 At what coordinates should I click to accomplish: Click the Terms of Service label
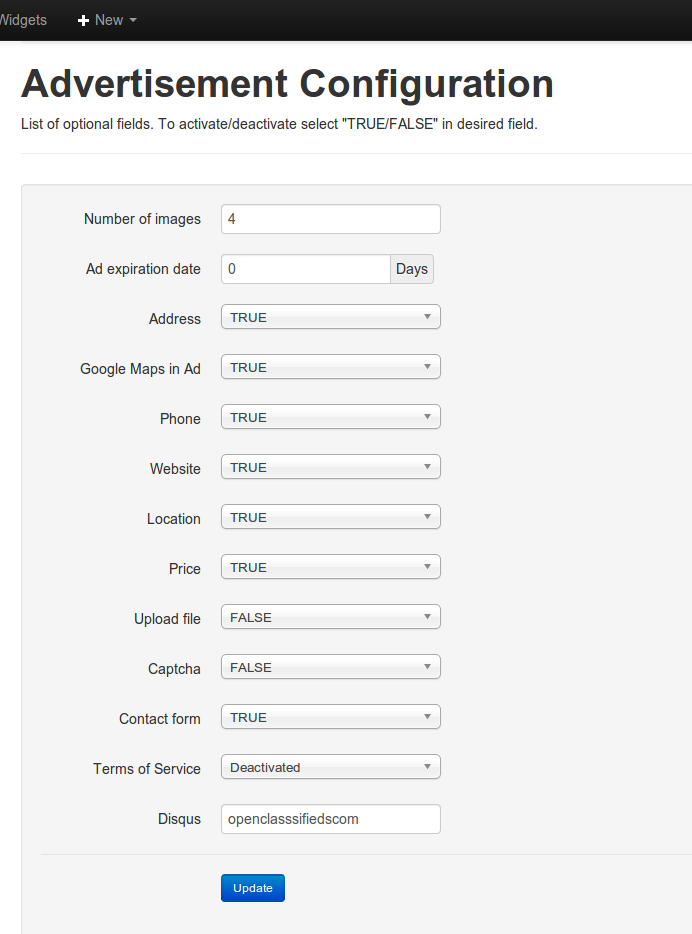click(147, 769)
